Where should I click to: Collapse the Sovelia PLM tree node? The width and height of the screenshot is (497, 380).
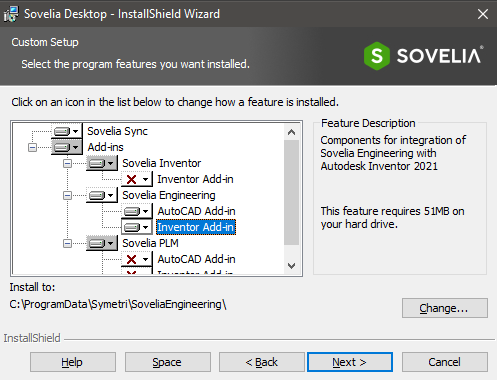tap(67, 244)
